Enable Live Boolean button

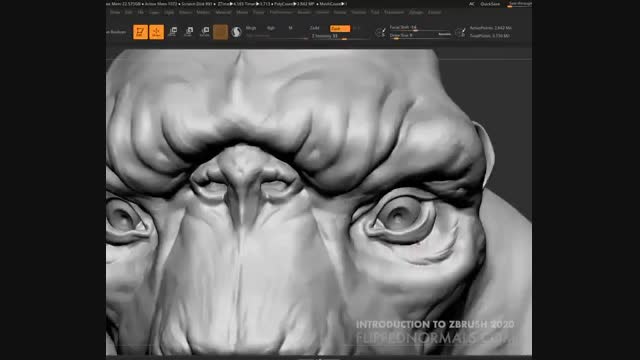pos(116,32)
